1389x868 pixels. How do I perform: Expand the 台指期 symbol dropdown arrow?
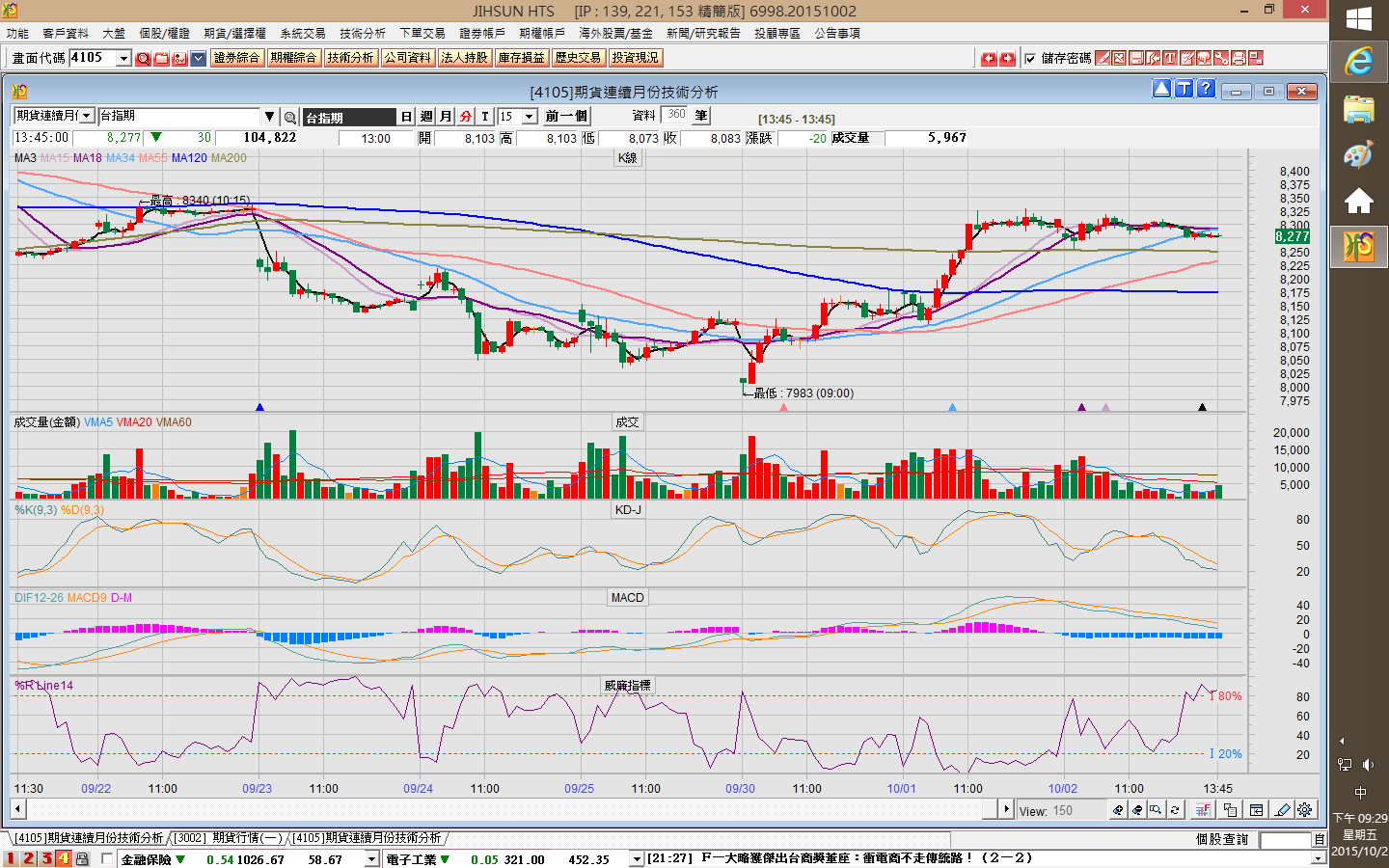270,116
